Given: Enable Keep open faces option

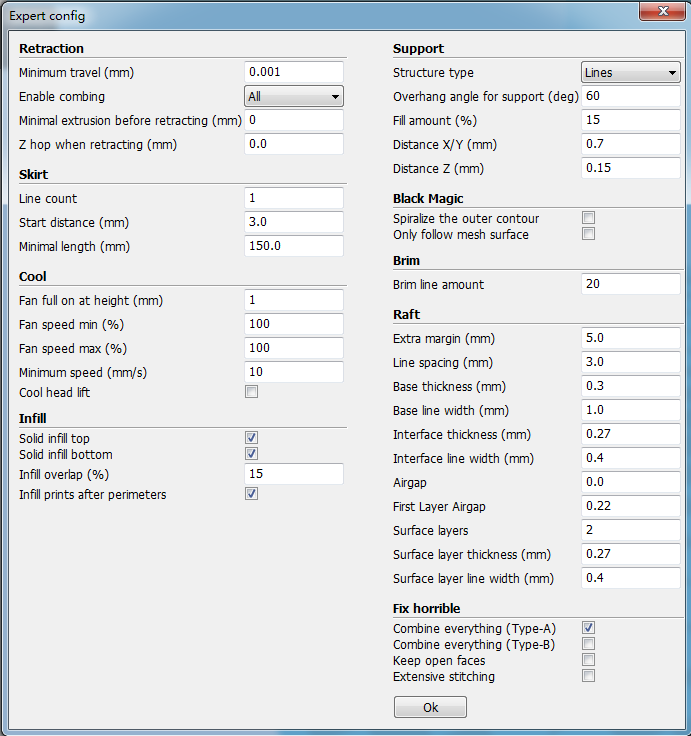Looking at the screenshot, I should click(589, 660).
